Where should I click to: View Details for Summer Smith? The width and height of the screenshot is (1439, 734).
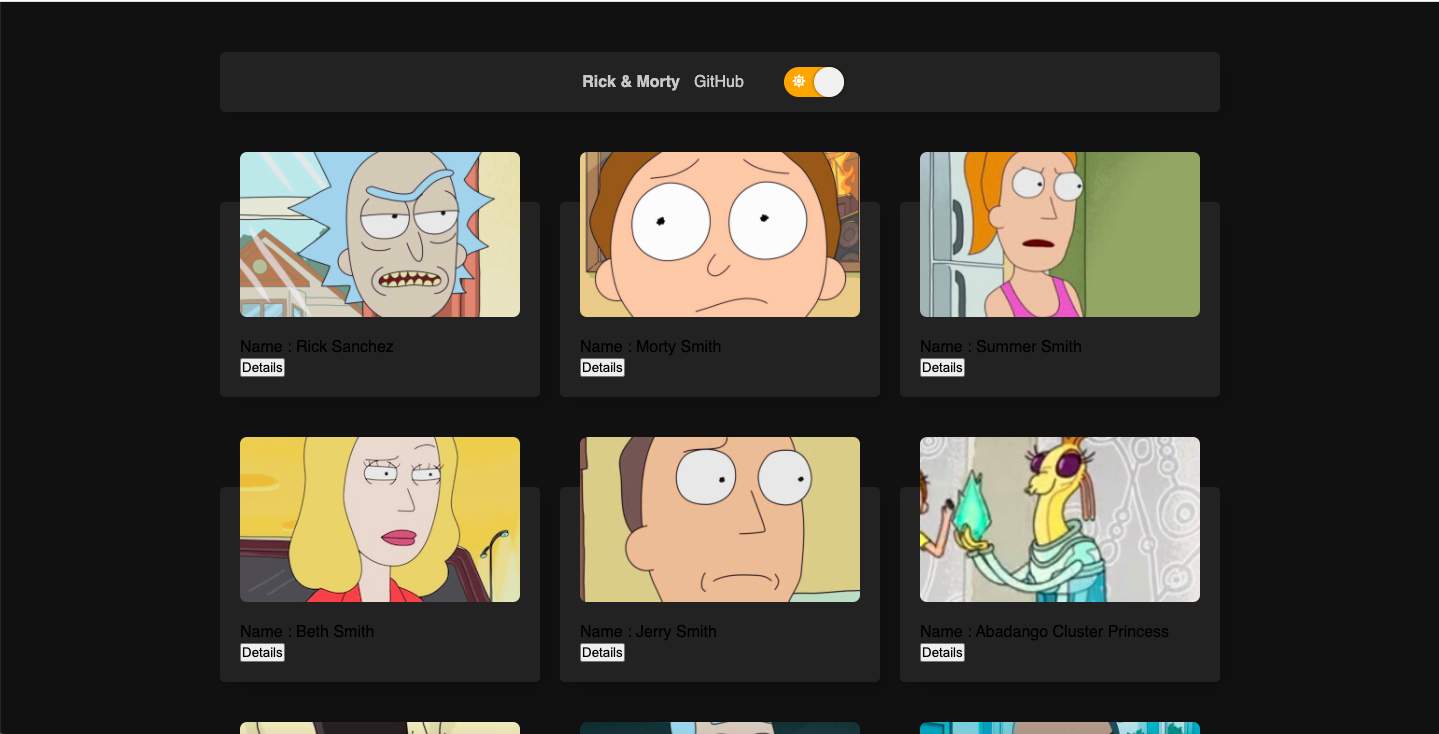942,367
